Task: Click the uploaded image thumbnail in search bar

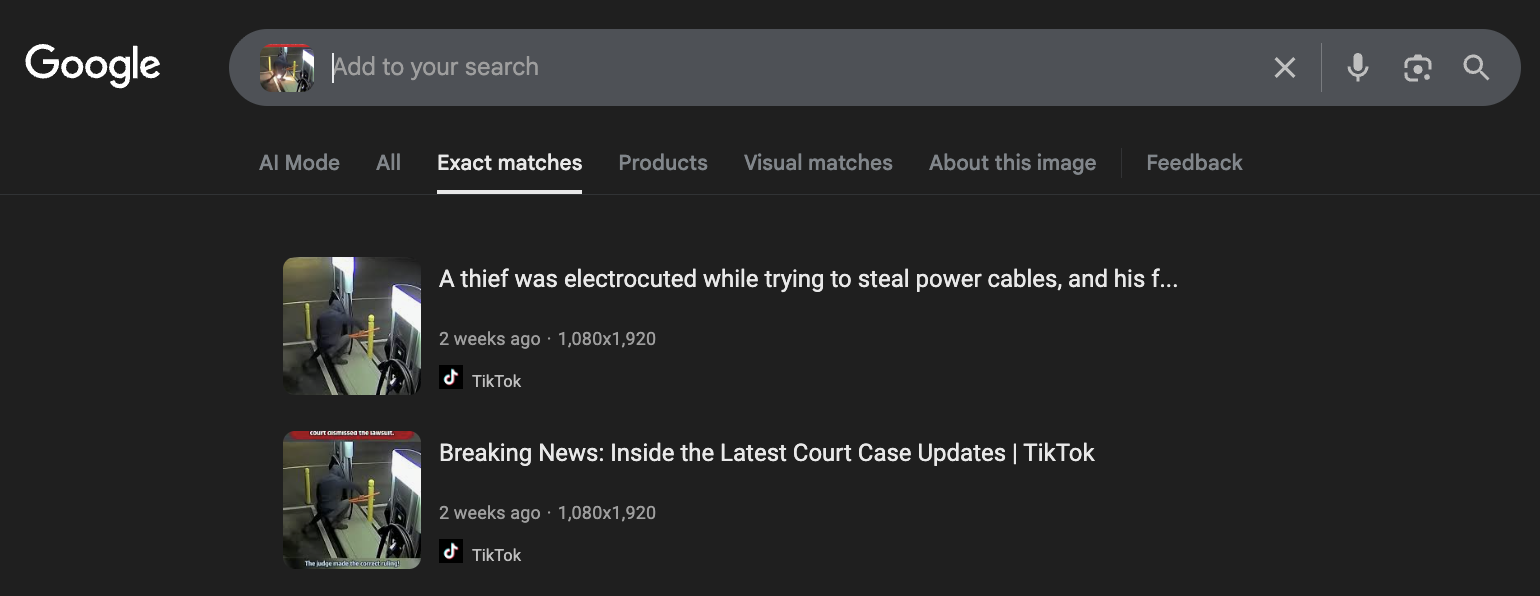Action: (x=287, y=68)
